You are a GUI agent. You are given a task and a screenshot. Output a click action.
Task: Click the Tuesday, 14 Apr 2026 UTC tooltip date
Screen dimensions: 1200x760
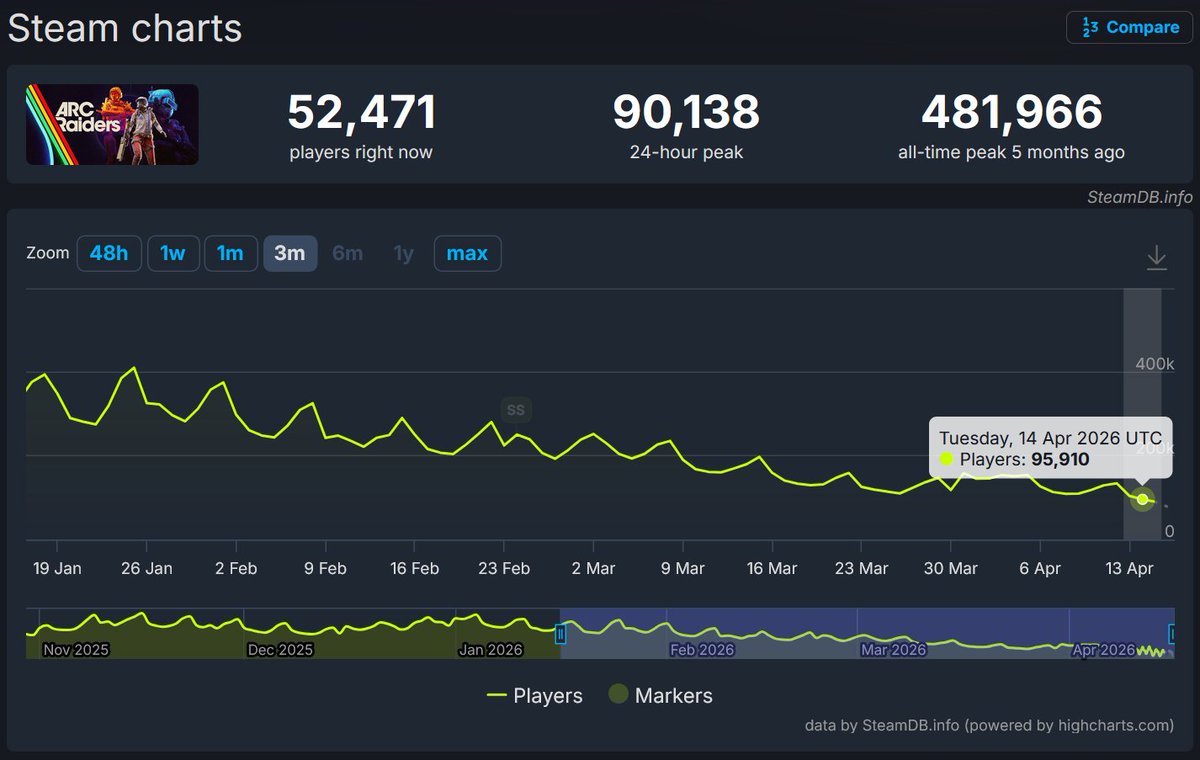pyautogui.click(x=1050, y=438)
